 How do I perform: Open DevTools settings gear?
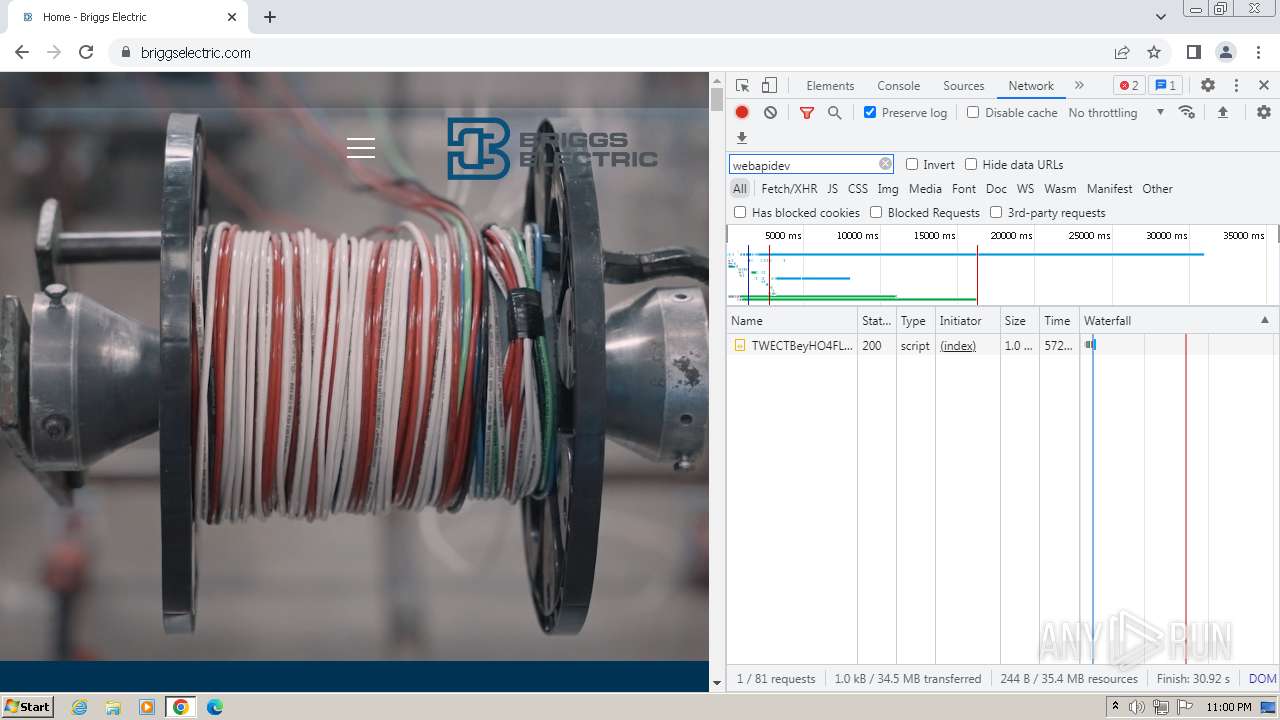[1208, 85]
